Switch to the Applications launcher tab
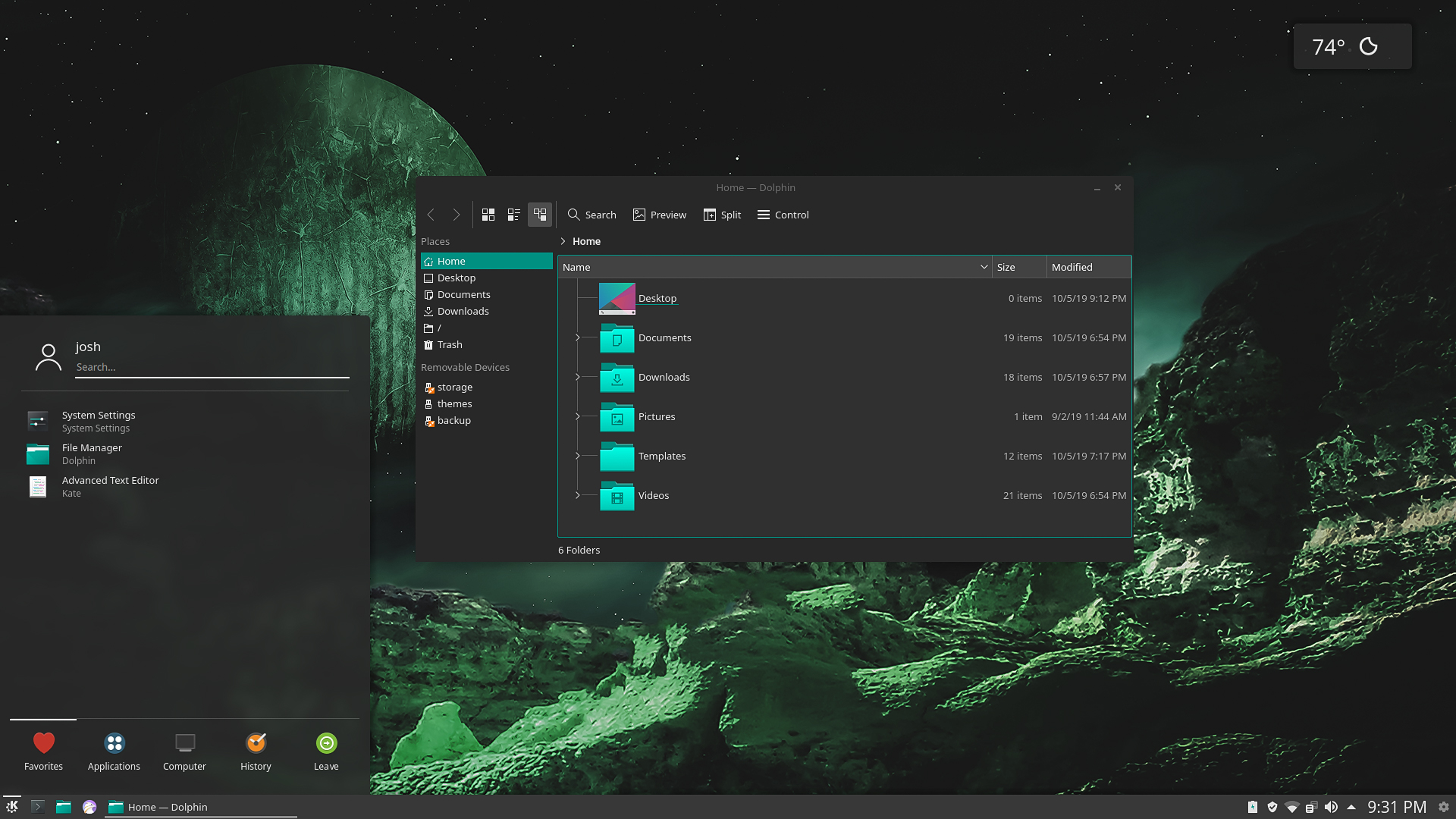 click(114, 752)
